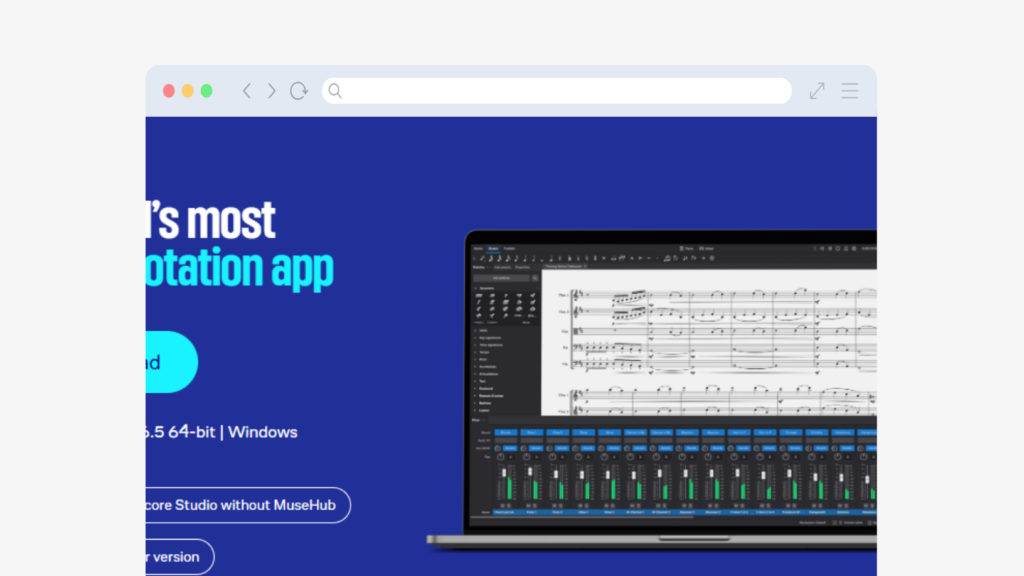Select the Home tab in MuseScore
1024x576 pixels.
click(x=478, y=248)
